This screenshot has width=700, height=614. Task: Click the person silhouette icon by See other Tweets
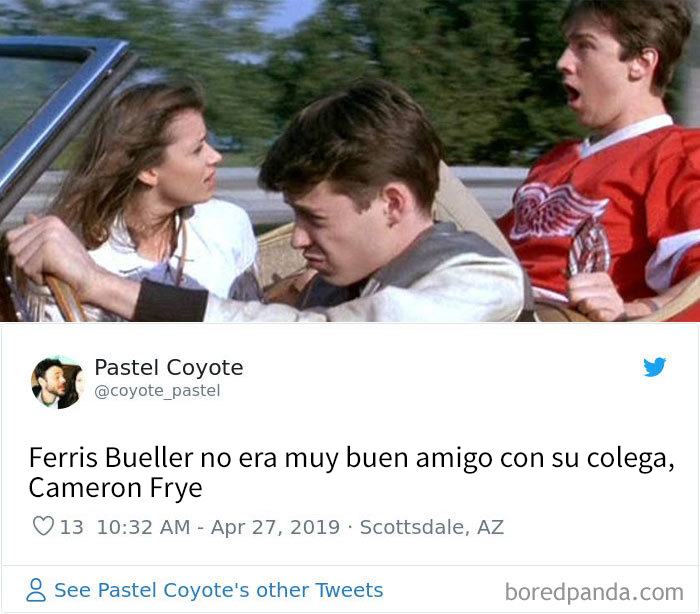coord(36,590)
